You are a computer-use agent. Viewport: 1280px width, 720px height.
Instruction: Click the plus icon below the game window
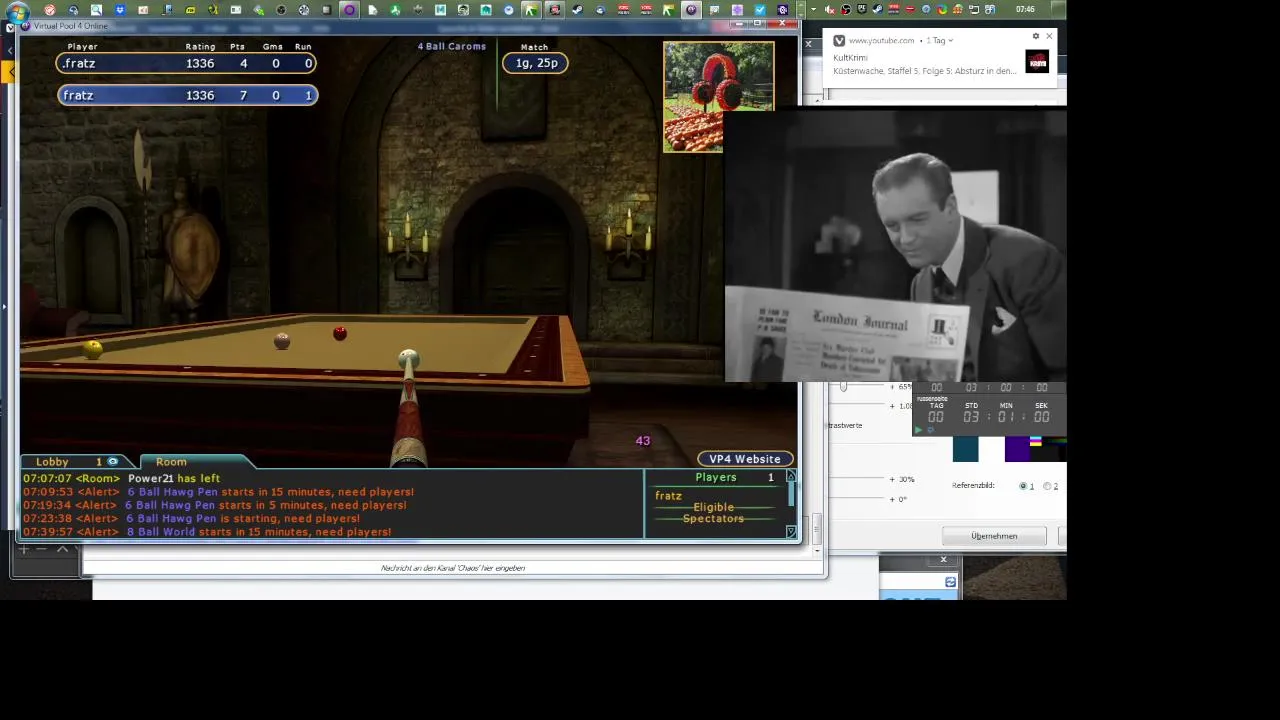click(23, 549)
